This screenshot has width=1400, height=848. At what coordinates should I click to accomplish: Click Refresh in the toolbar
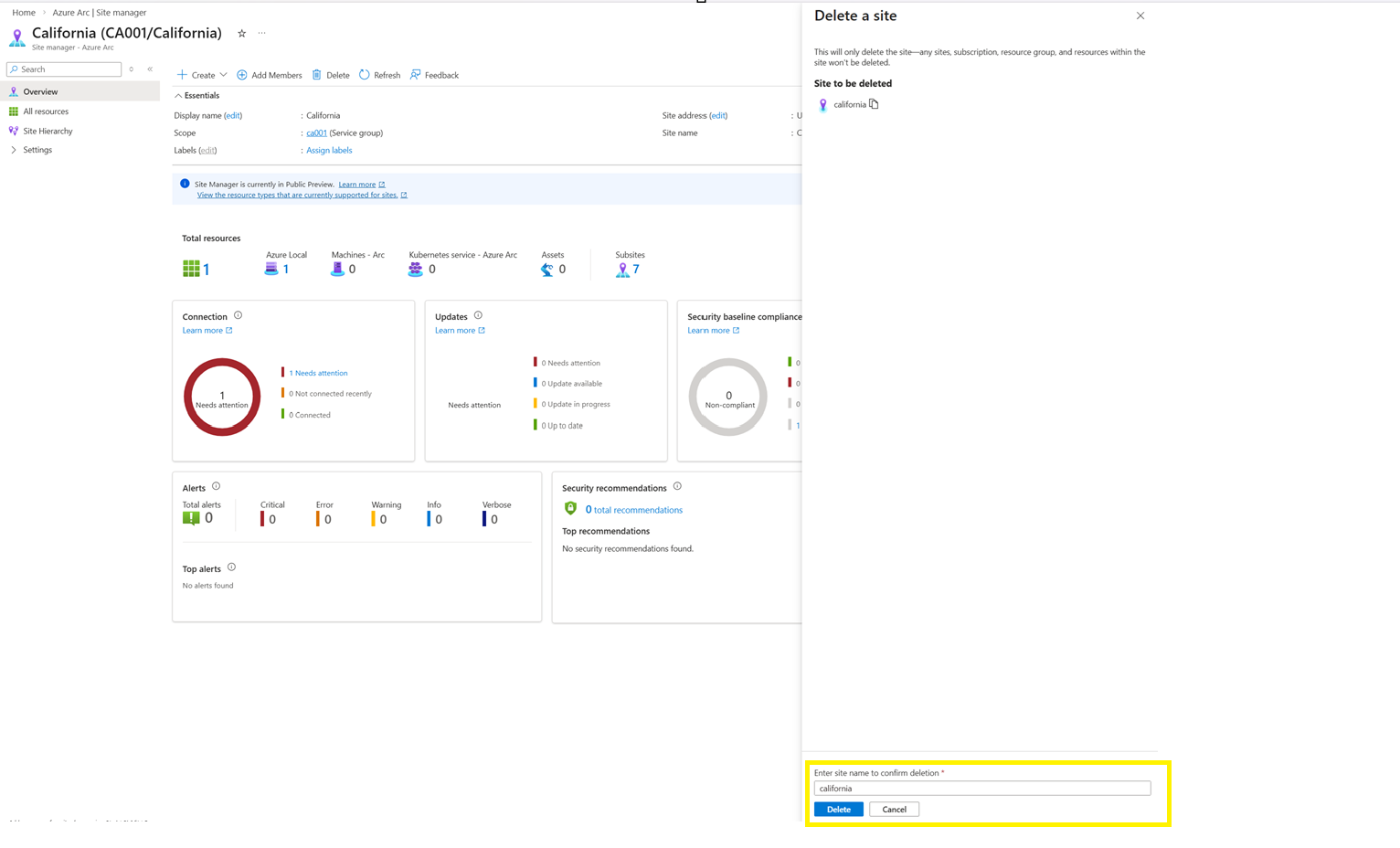coord(379,75)
